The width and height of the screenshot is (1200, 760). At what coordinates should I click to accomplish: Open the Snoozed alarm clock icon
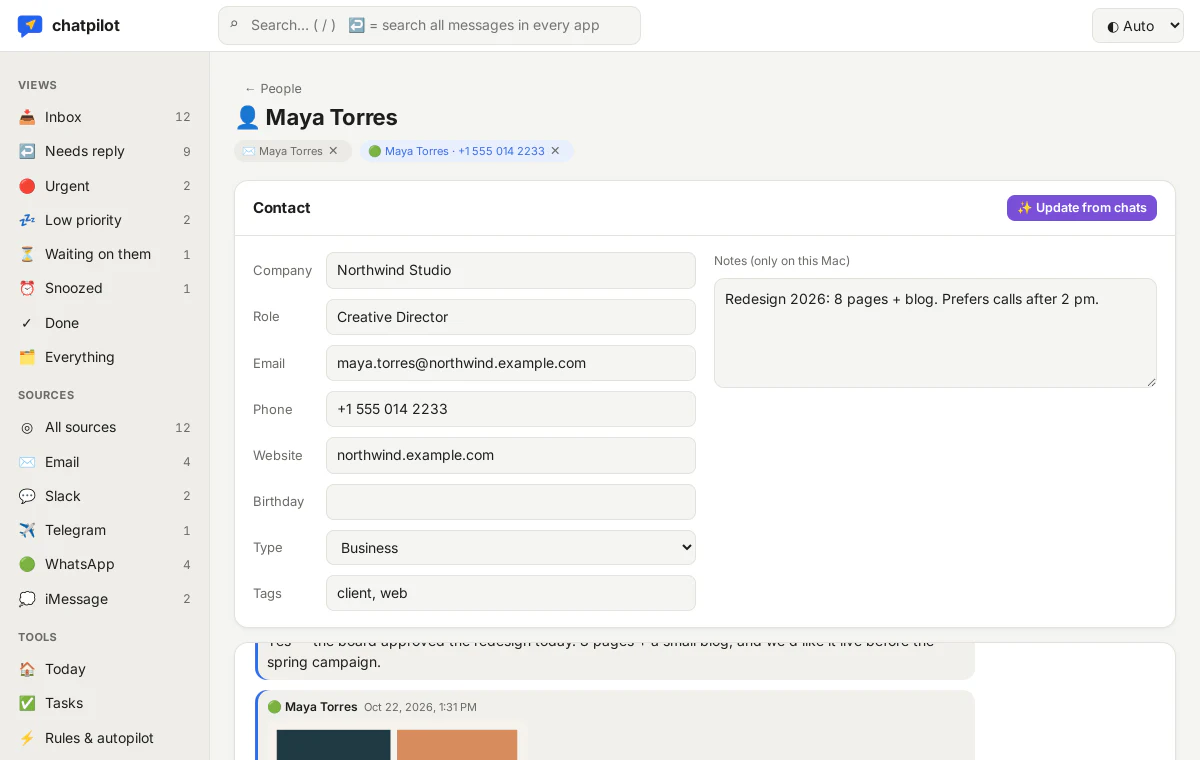[x=27, y=288]
